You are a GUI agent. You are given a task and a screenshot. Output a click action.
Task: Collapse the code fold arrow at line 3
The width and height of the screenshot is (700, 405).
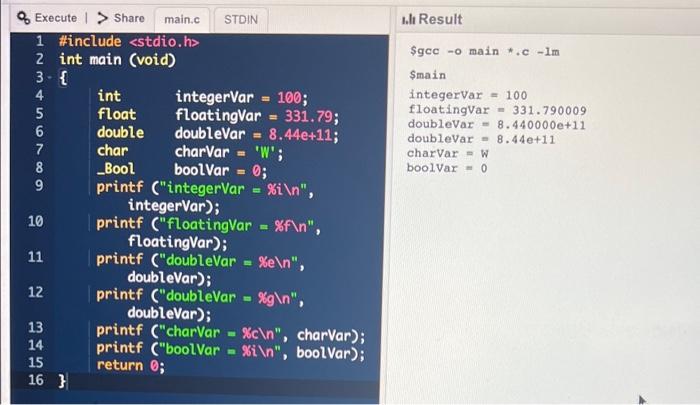(50, 78)
